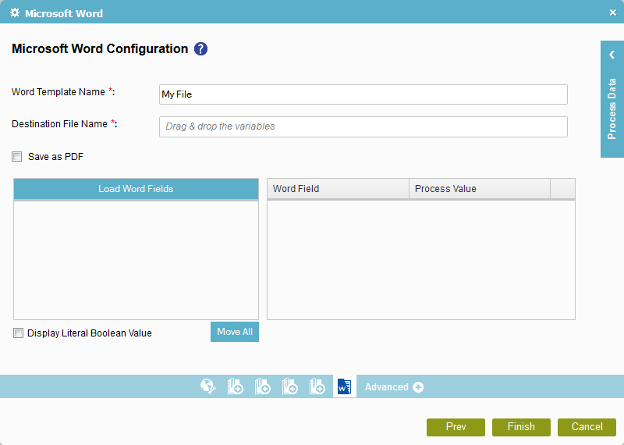The width and height of the screenshot is (624, 445).
Task: Click the gear icon in the title bar
Action: click(x=15, y=13)
